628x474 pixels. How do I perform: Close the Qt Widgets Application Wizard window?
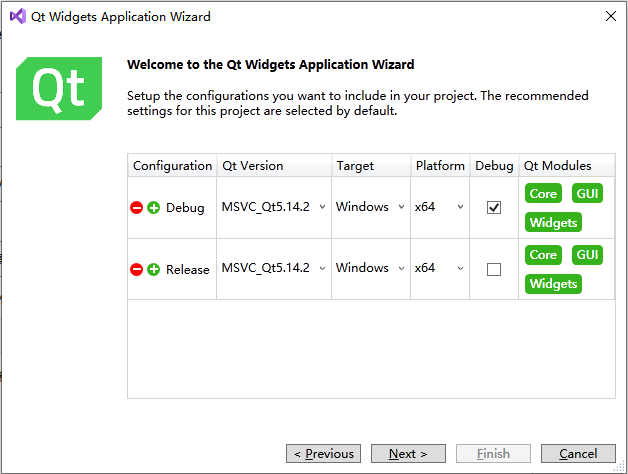[x=611, y=16]
